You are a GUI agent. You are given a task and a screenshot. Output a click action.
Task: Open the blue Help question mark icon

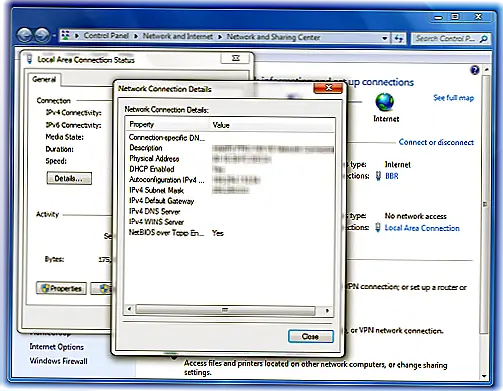[x=475, y=70]
